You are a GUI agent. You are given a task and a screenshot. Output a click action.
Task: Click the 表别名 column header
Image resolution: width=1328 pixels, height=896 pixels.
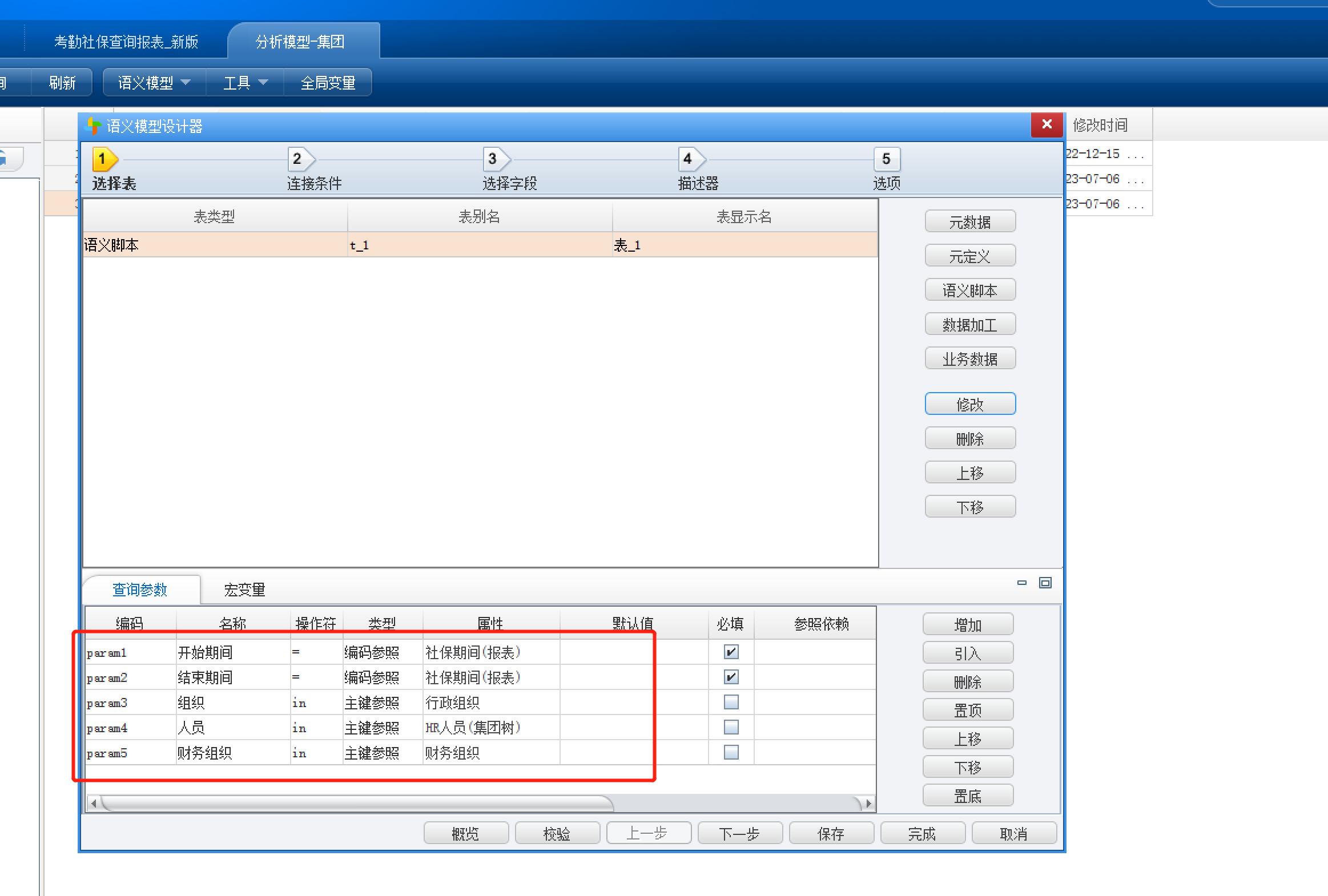point(480,216)
